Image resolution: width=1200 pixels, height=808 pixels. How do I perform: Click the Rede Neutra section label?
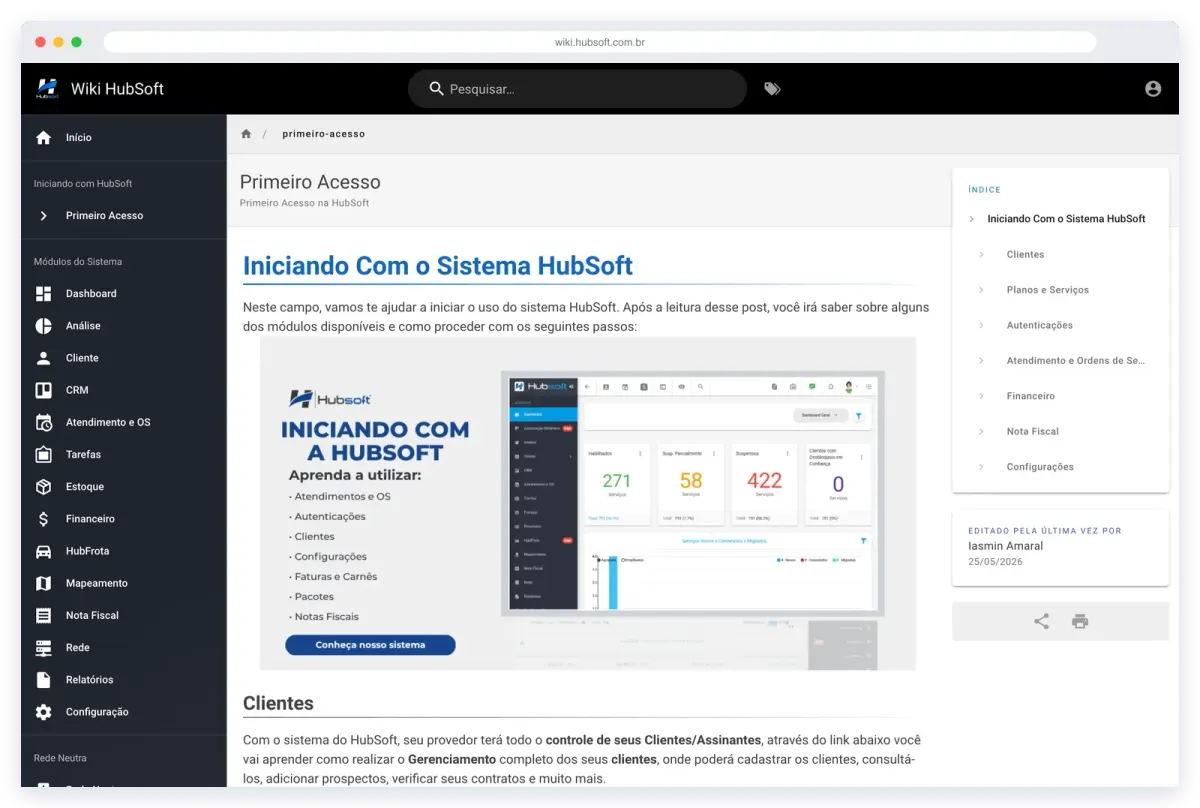60,758
